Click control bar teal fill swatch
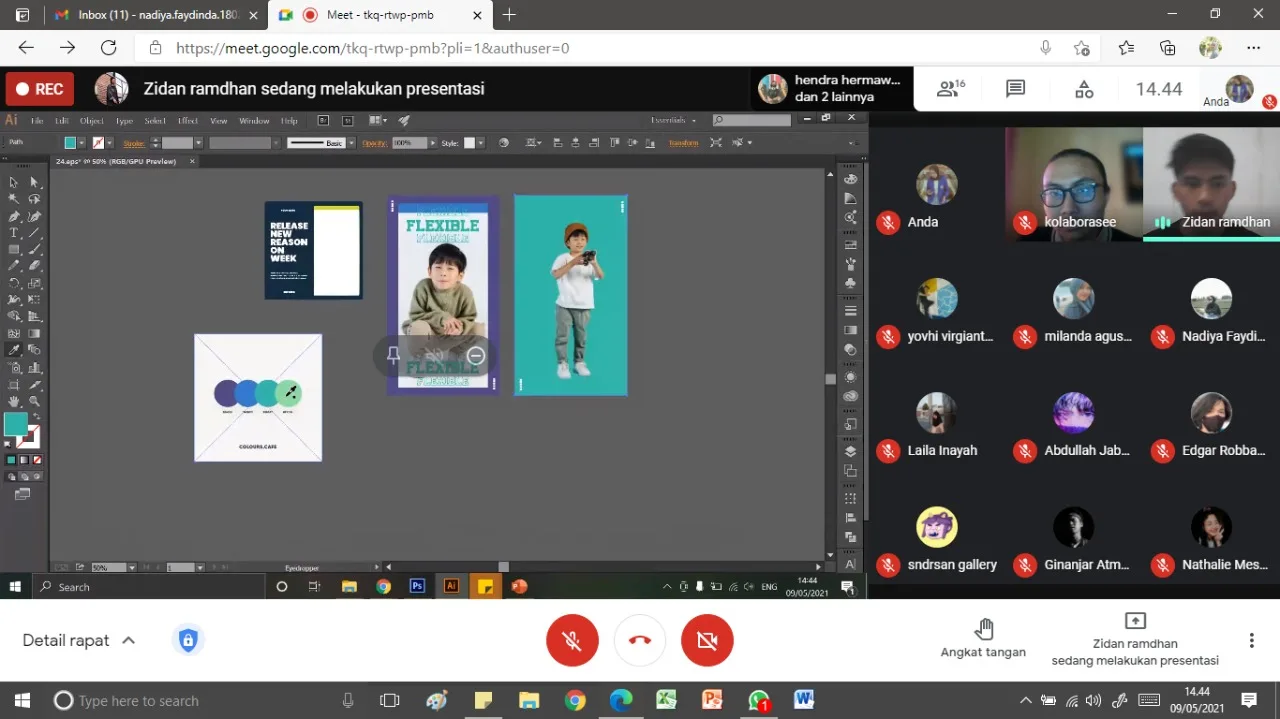Screen dimensions: 1280x719 70,143
